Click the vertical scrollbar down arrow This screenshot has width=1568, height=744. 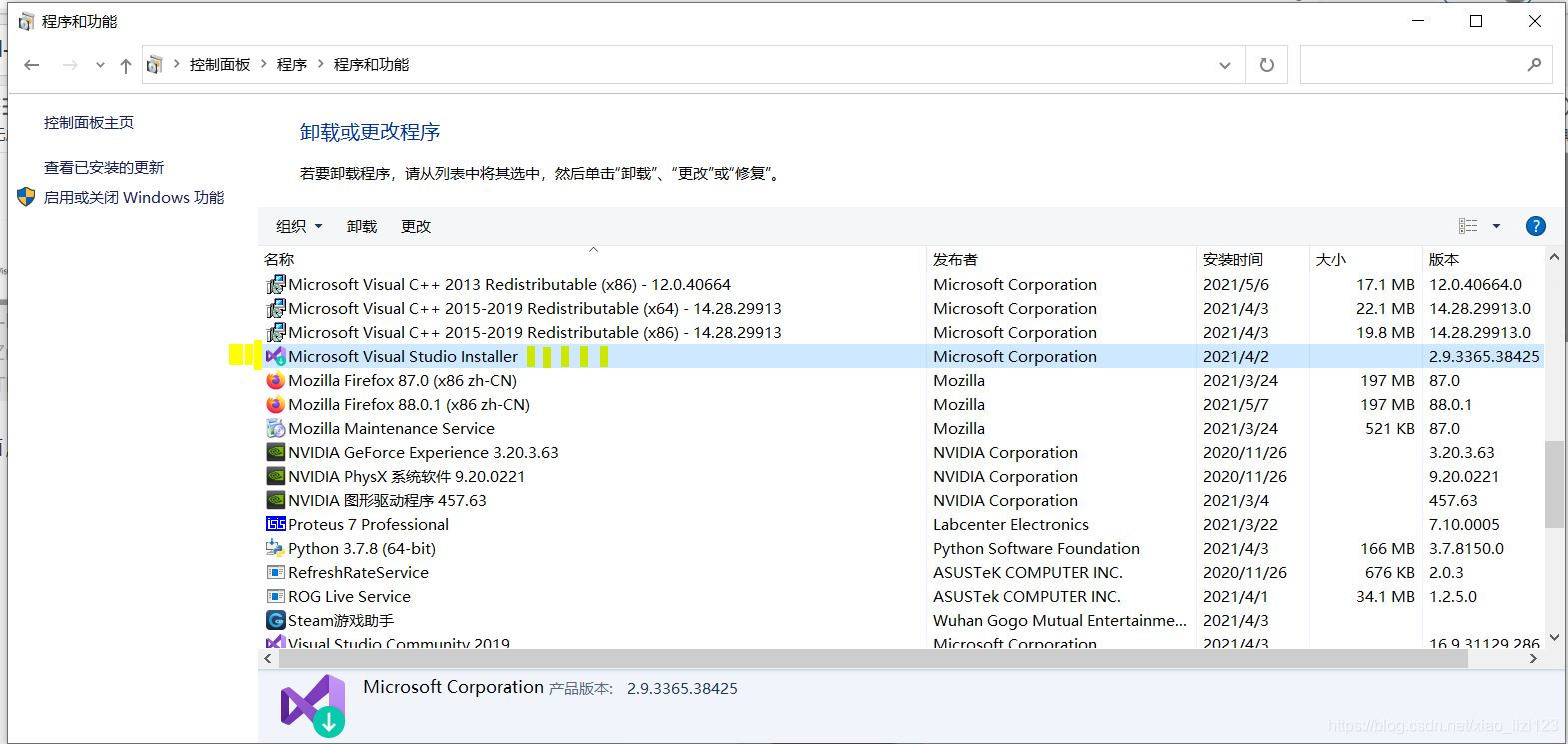(x=1554, y=637)
